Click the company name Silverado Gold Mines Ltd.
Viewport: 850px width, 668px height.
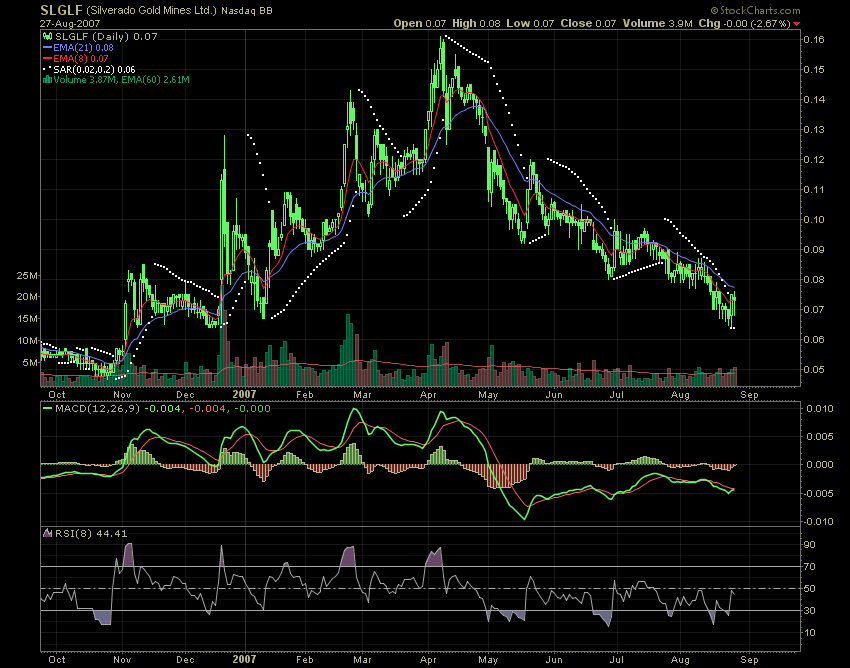click(151, 10)
